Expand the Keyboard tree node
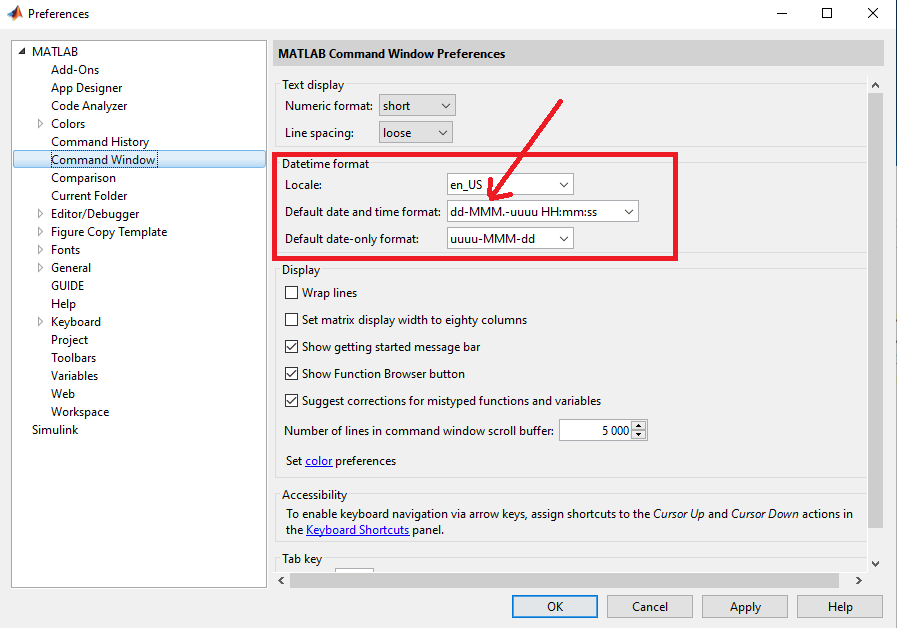The height and width of the screenshot is (628, 897). pos(40,321)
